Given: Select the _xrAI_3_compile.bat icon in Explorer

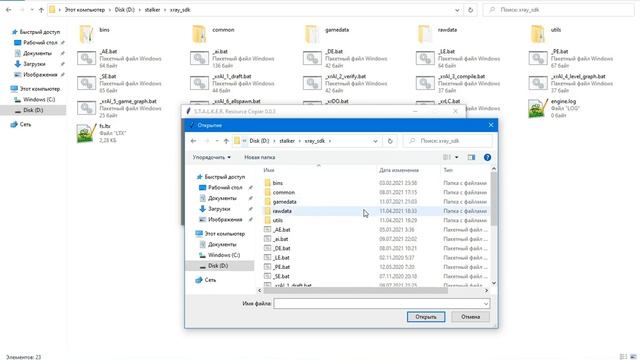Looking at the screenshot, I should (425, 83).
